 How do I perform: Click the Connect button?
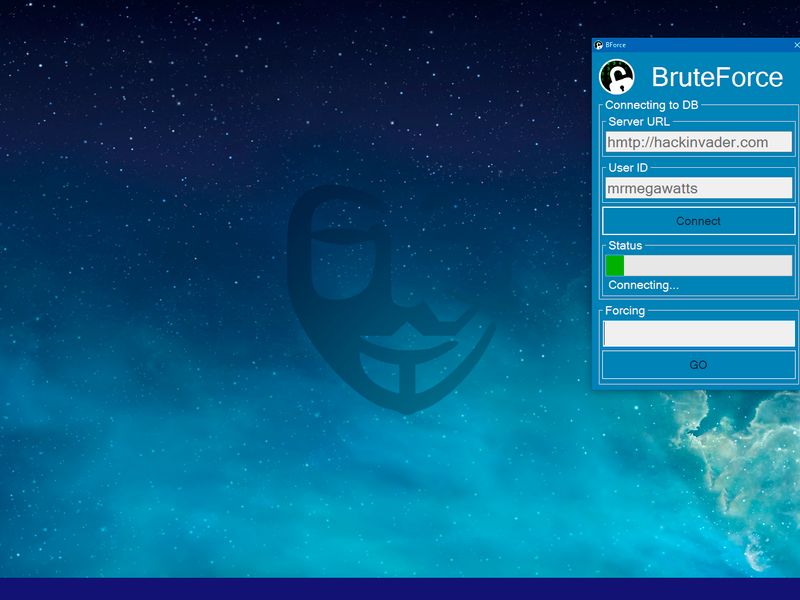coord(698,221)
